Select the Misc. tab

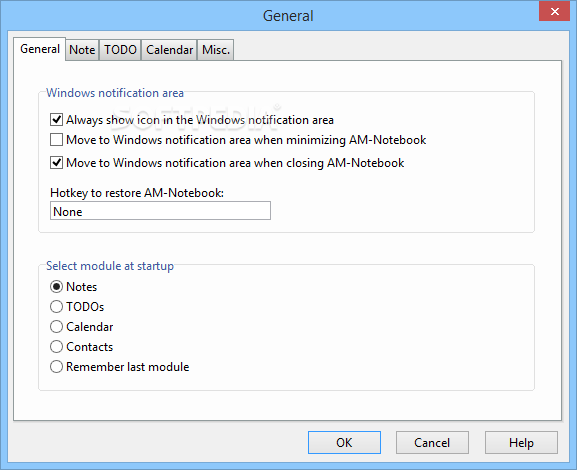pos(216,50)
